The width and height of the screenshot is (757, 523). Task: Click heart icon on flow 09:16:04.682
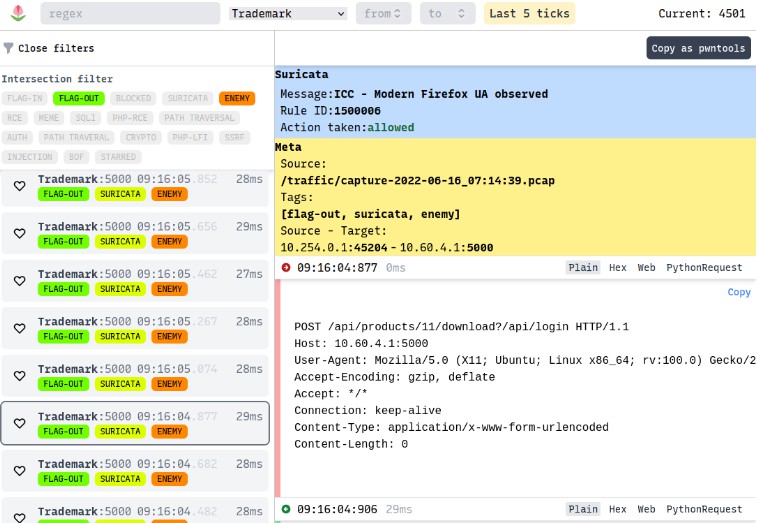[x=19, y=471]
